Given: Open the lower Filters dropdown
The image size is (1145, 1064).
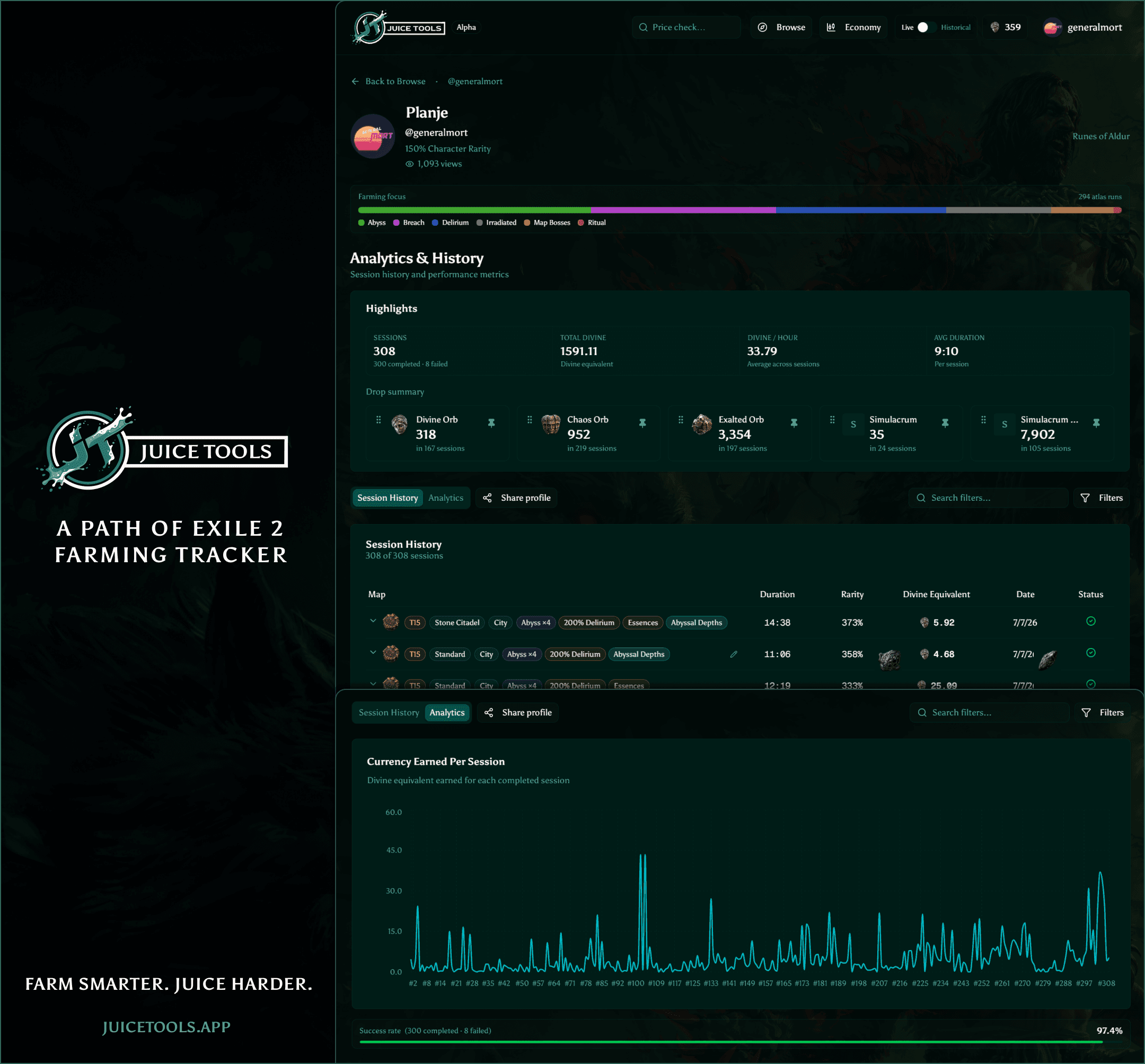Looking at the screenshot, I should pyautogui.click(x=1103, y=713).
